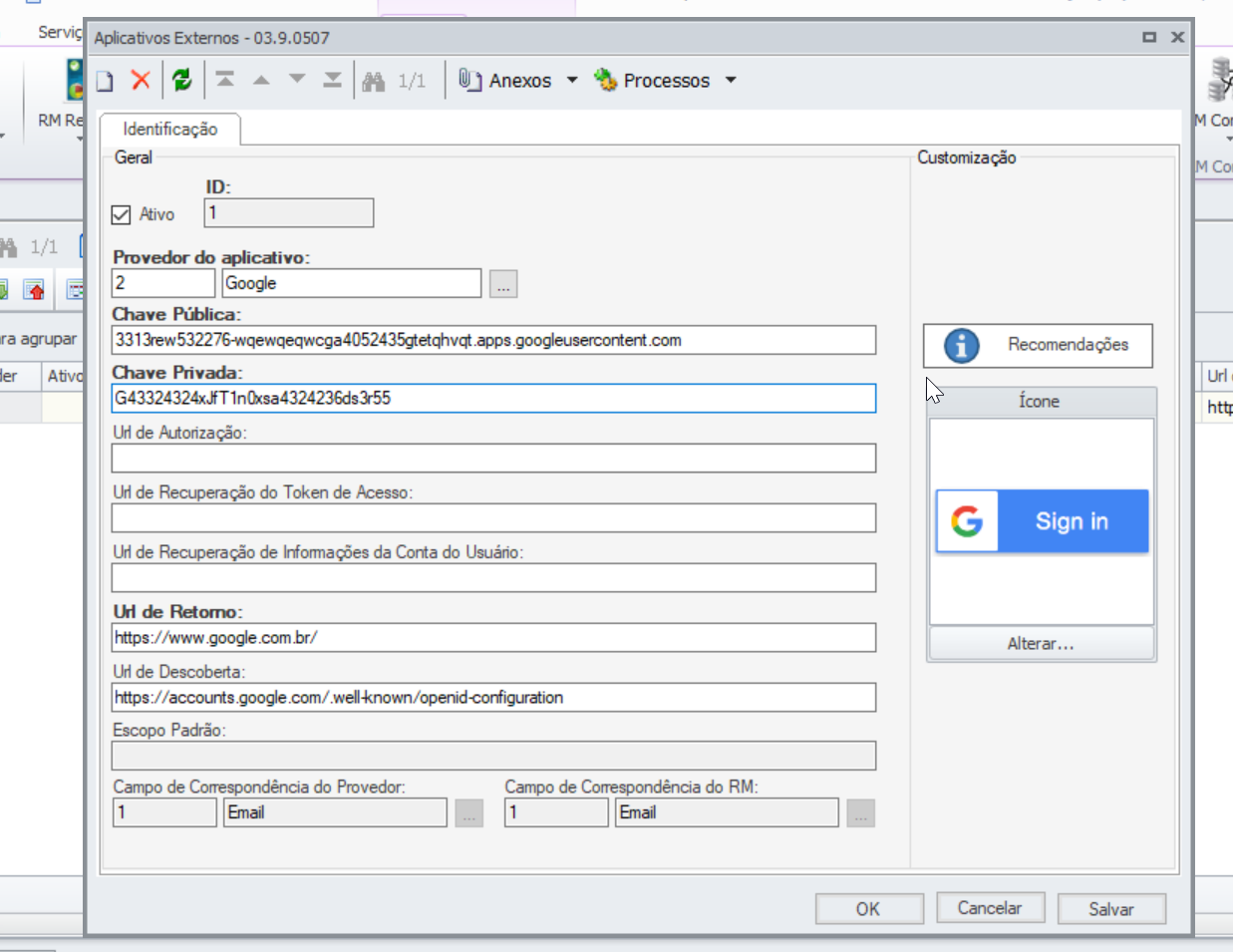Click the Url de Descoberta field

coord(493,697)
